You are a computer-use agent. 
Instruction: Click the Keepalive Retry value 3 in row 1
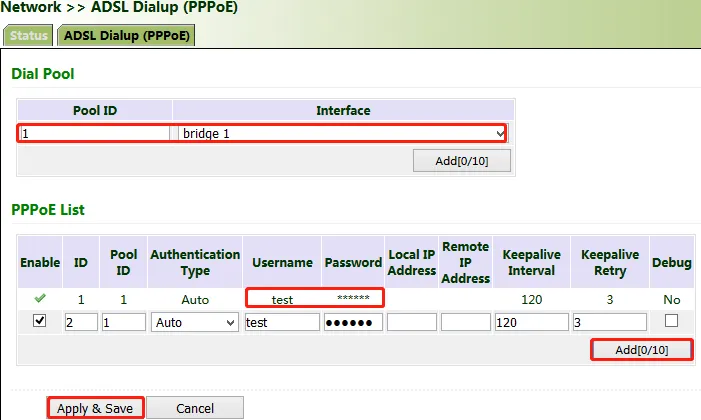click(610, 299)
